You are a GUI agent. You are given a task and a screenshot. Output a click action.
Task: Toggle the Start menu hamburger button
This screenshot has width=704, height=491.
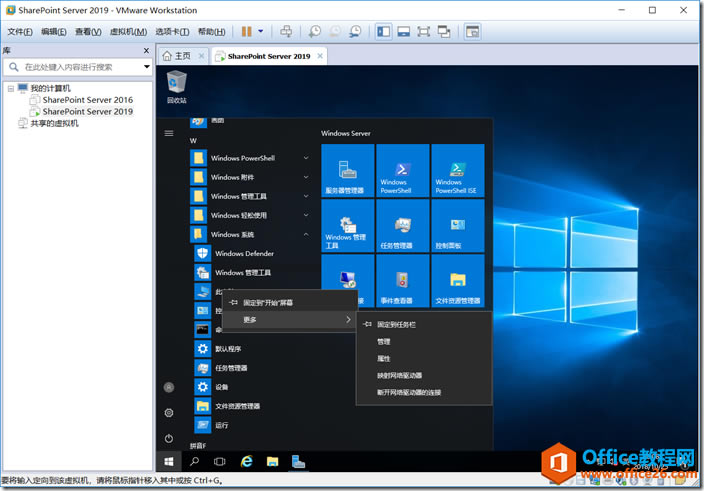tap(169, 133)
